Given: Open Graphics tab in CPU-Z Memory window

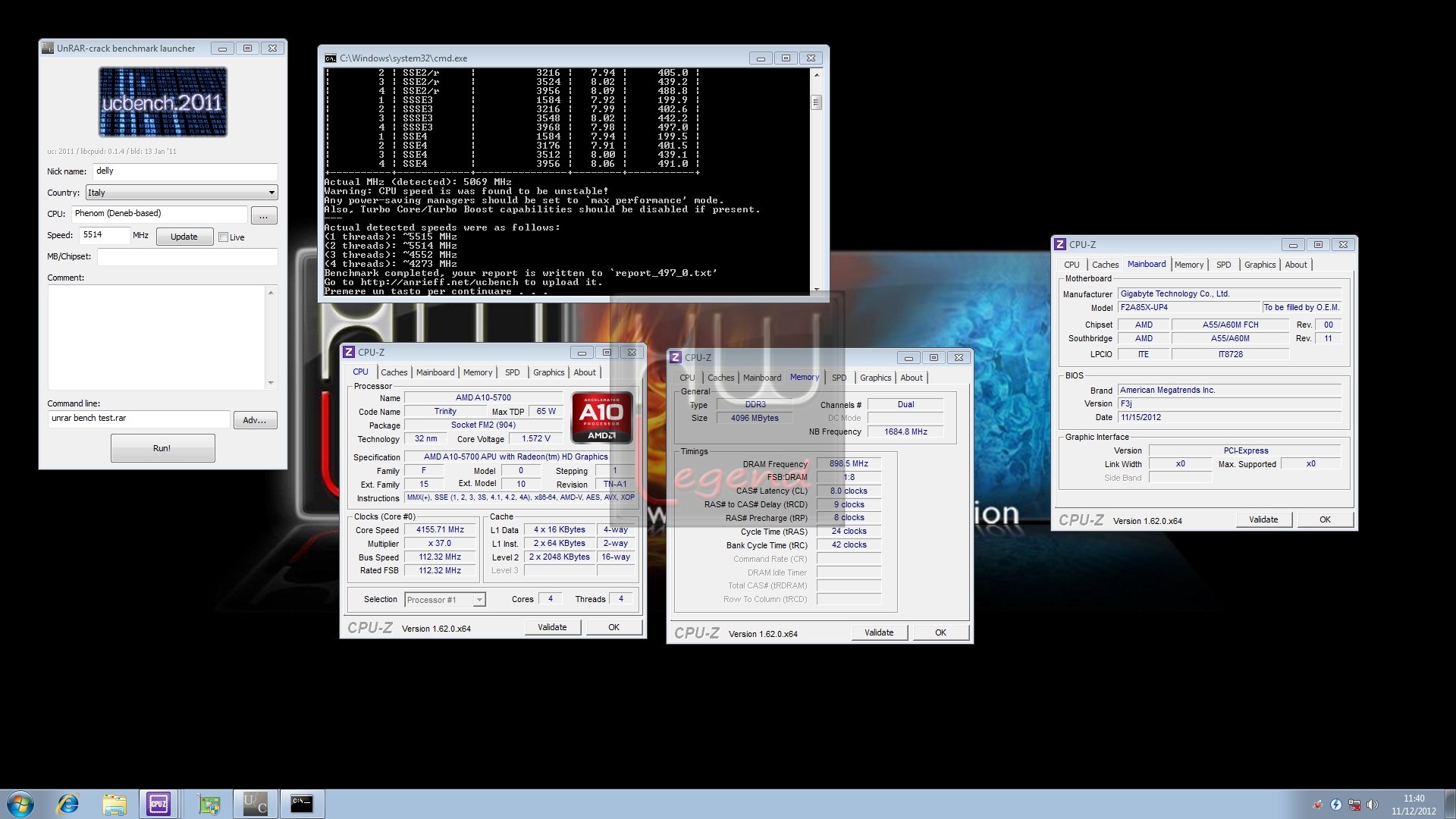Looking at the screenshot, I should [875, 378].
